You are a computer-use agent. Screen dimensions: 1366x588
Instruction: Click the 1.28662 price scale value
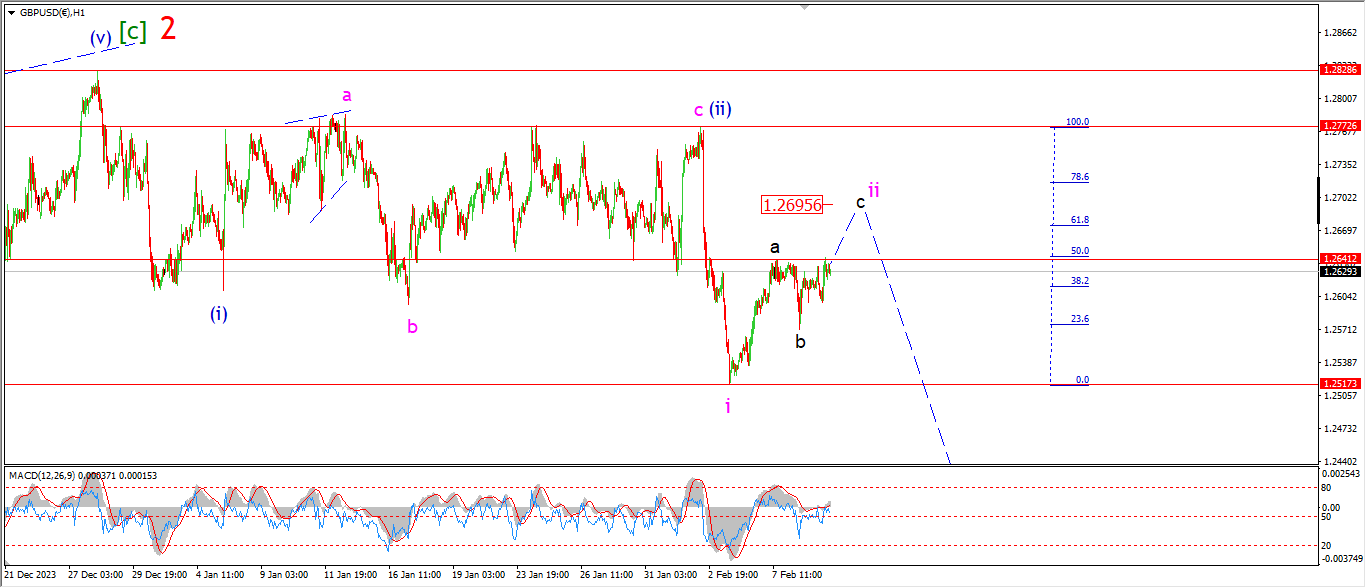click(1340, 32)
